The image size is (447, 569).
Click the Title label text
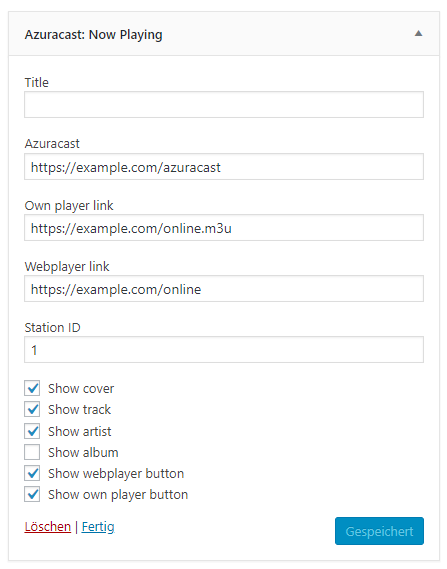(x=36, y=82)
